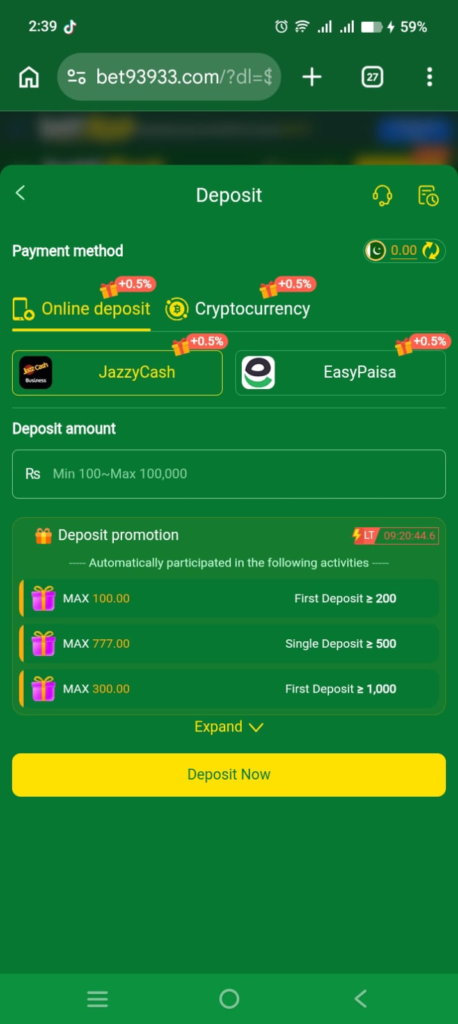Open the First Deposit ≥ 1,000 promotion
The image size is (458, 1024).
point(229,688)
